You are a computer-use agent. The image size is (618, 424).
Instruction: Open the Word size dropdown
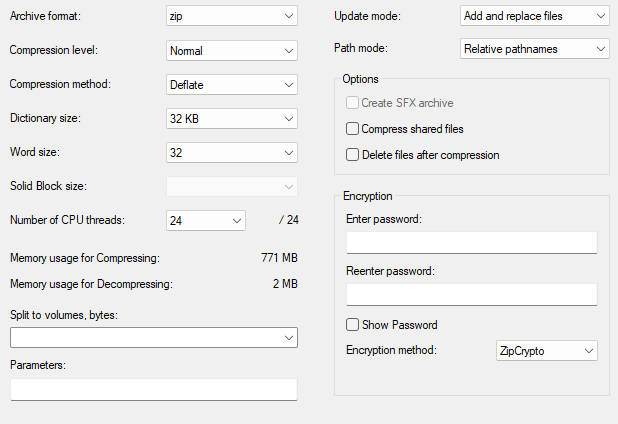click(232, 152)
